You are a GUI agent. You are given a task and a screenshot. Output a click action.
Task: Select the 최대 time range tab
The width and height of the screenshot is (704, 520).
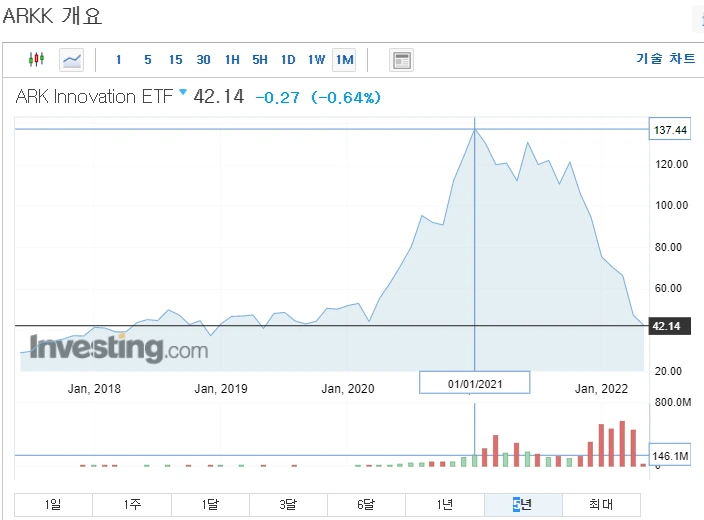601,505
